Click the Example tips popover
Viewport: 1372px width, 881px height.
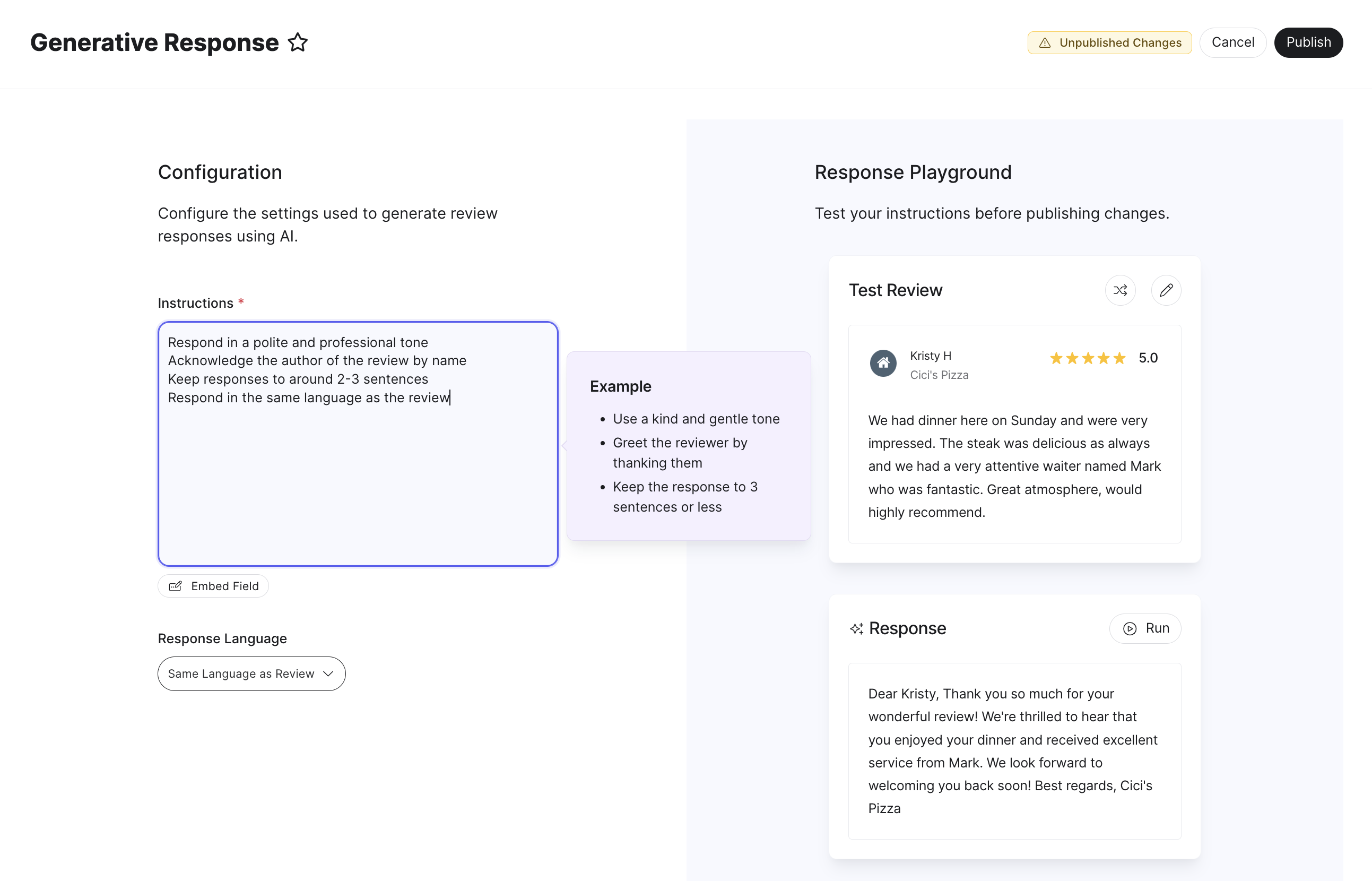pyautogui.click(x=688, y=446)
